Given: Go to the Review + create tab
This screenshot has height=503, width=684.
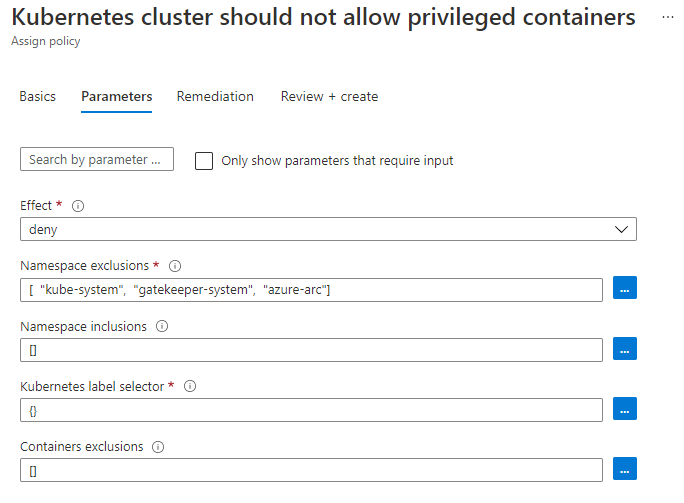Looking at the screenshot, I should 329,97.
